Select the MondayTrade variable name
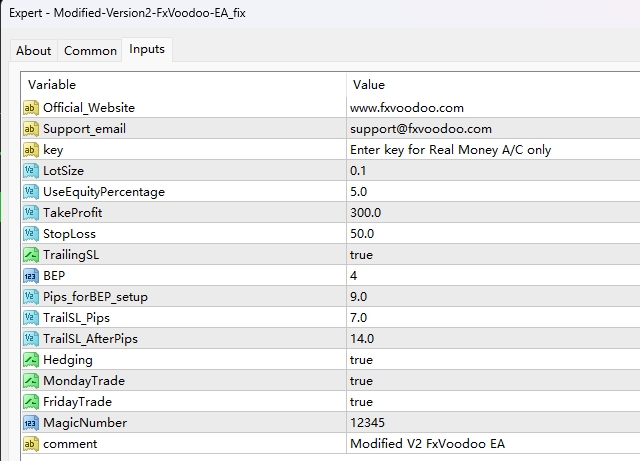Image resolution: width=640 pixels, height=461 pixels. [x=84, y=381]
